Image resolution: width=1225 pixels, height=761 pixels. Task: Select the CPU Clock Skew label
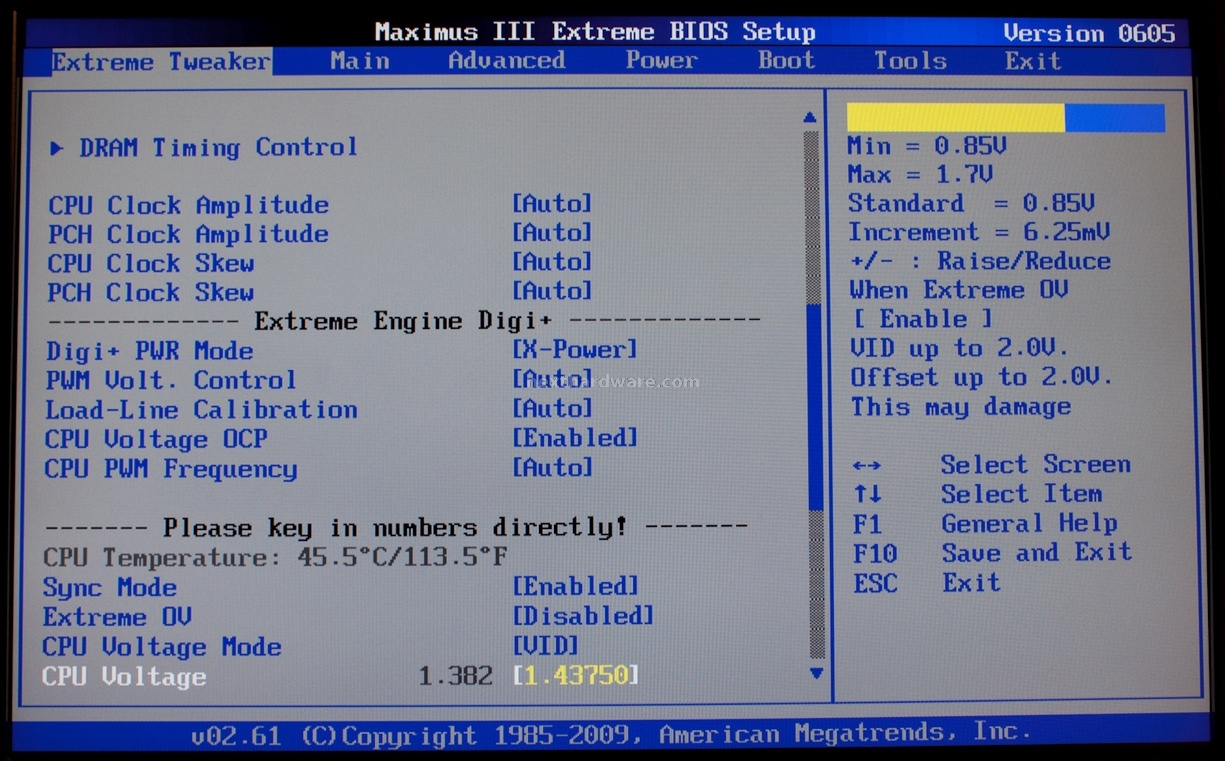point(151,263)
